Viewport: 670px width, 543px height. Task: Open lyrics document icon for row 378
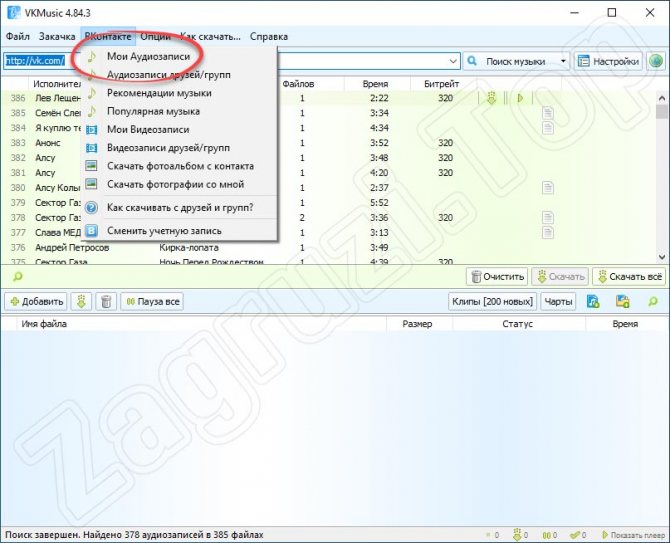click(x=548, y=218)
